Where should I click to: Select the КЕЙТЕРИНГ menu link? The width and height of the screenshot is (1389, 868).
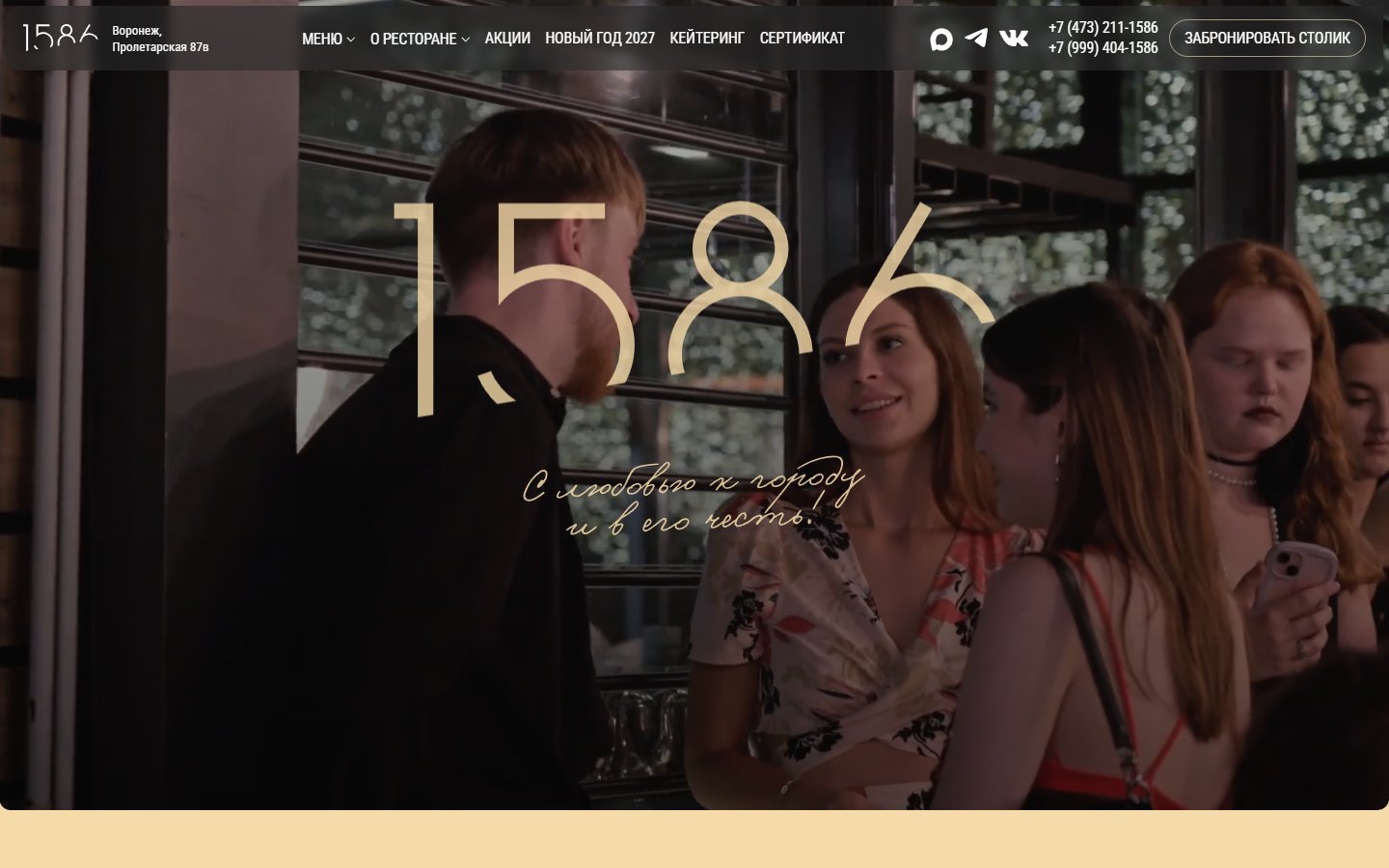707,38
